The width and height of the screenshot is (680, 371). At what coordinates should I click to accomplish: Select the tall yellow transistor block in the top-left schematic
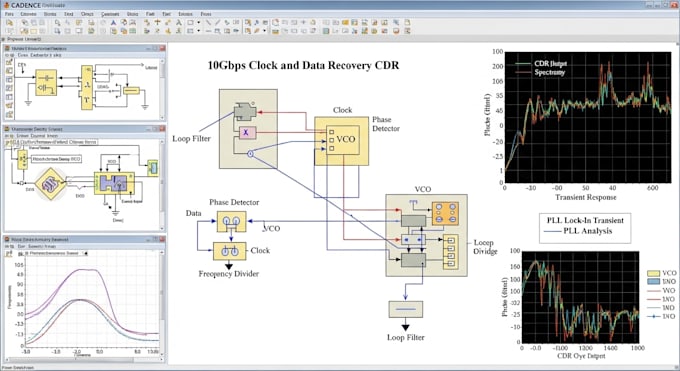click(x=87, y=88)
